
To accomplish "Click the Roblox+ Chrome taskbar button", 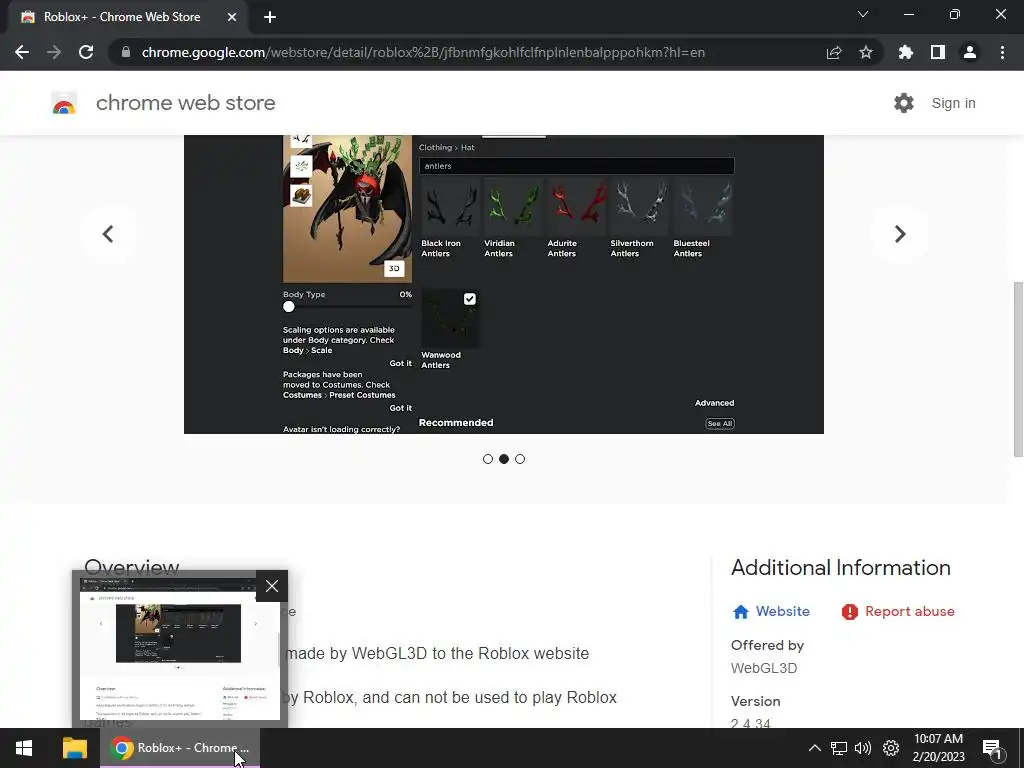I will point(180,748).
